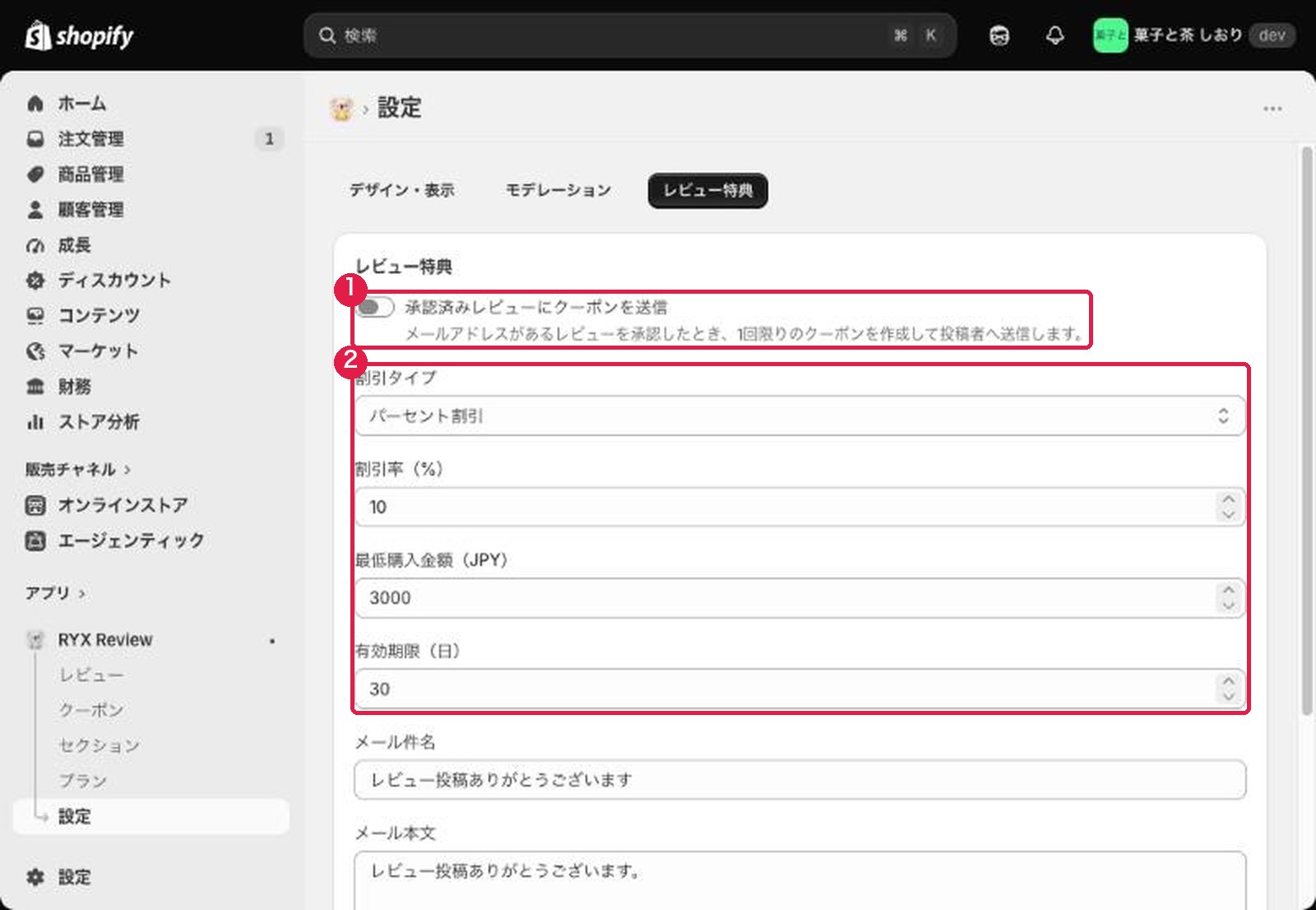
Task: Open 顧客管理 customers icon
Action: coord(35,210)
